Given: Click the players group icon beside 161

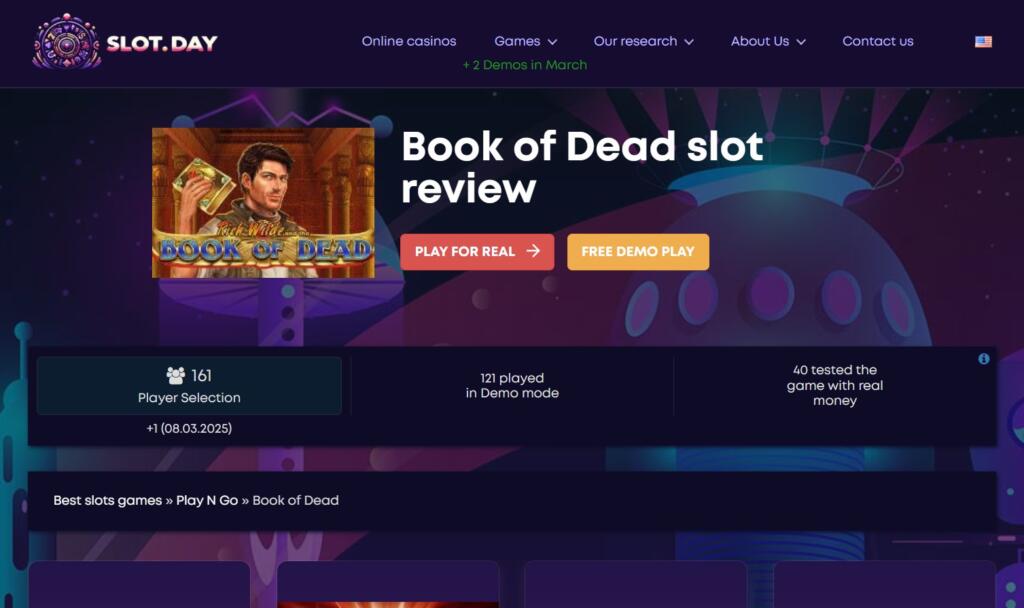Looking at the screenshot, I should click(176, 376).
